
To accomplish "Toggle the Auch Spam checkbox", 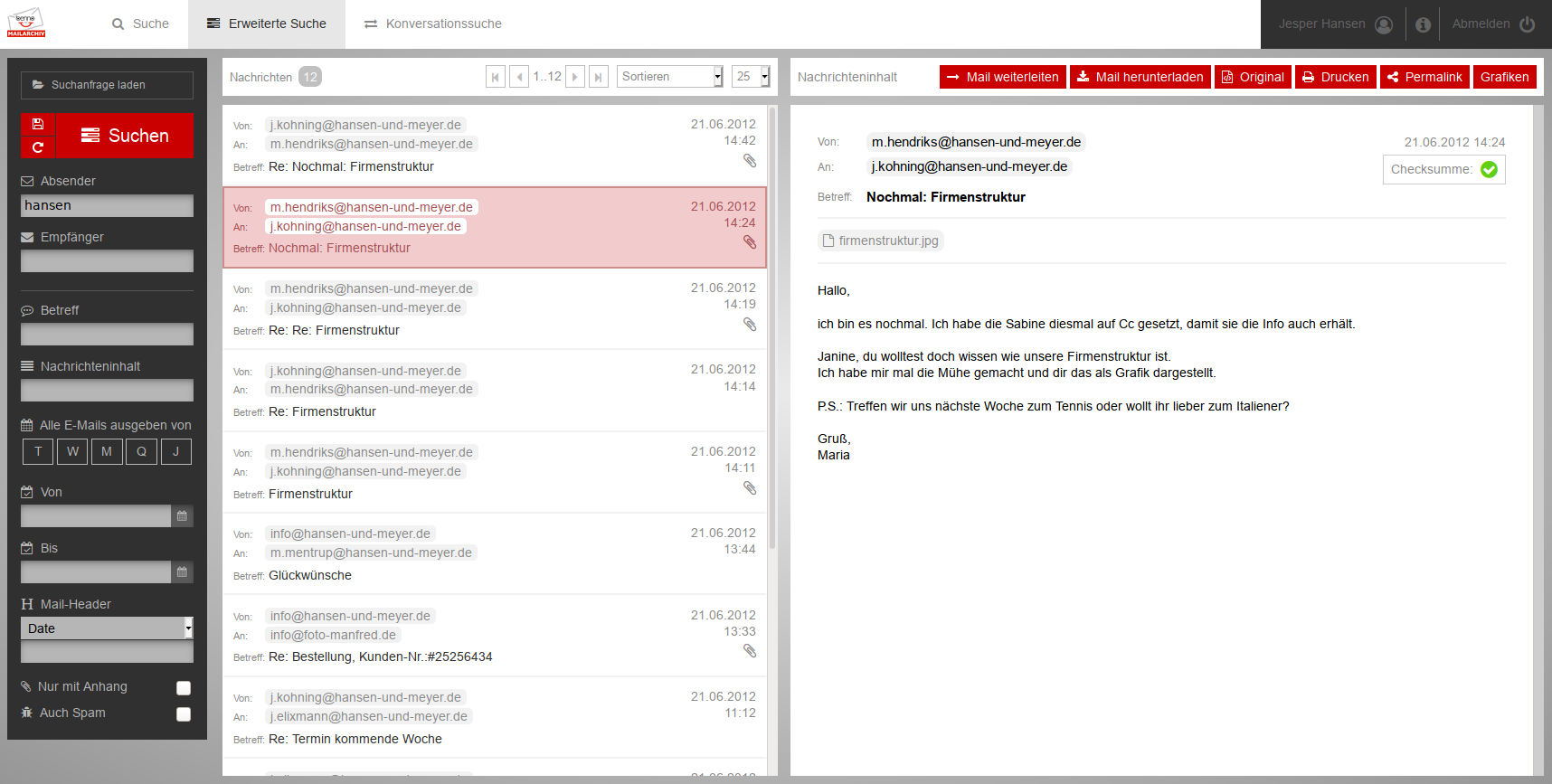I will [x=184, y=714].
